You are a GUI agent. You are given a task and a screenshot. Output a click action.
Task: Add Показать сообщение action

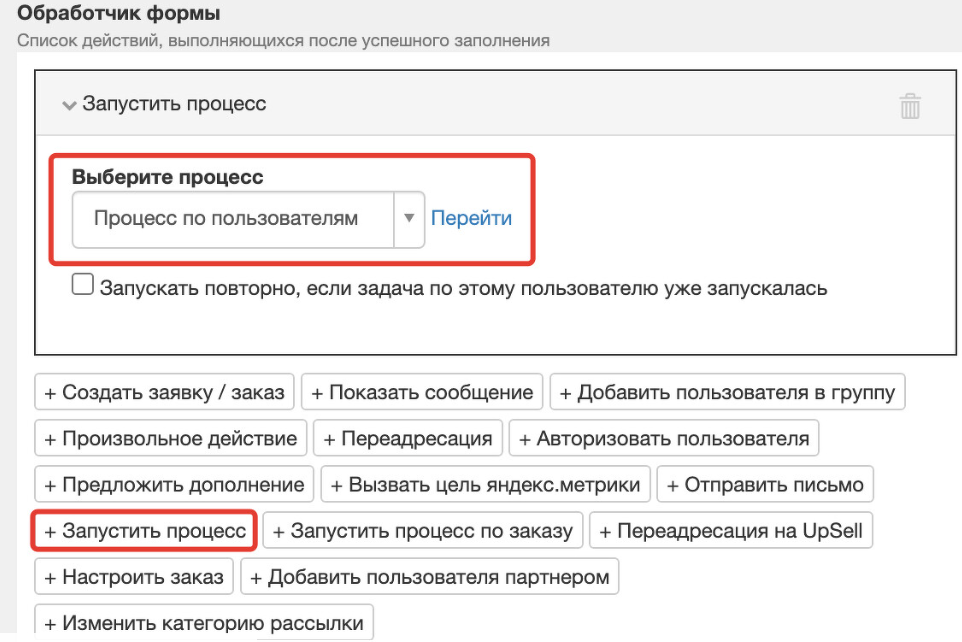pos(422,392)
